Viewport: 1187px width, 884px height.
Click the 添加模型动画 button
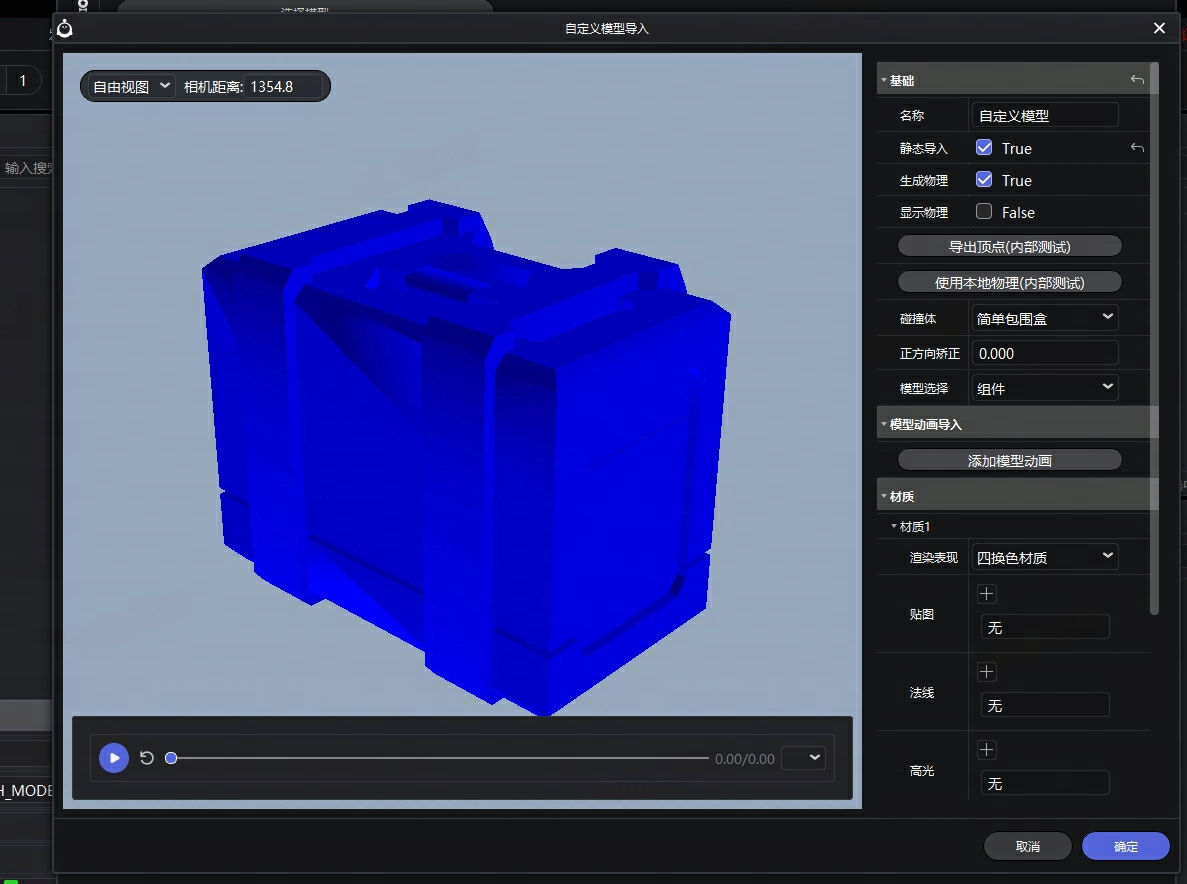1009,460
